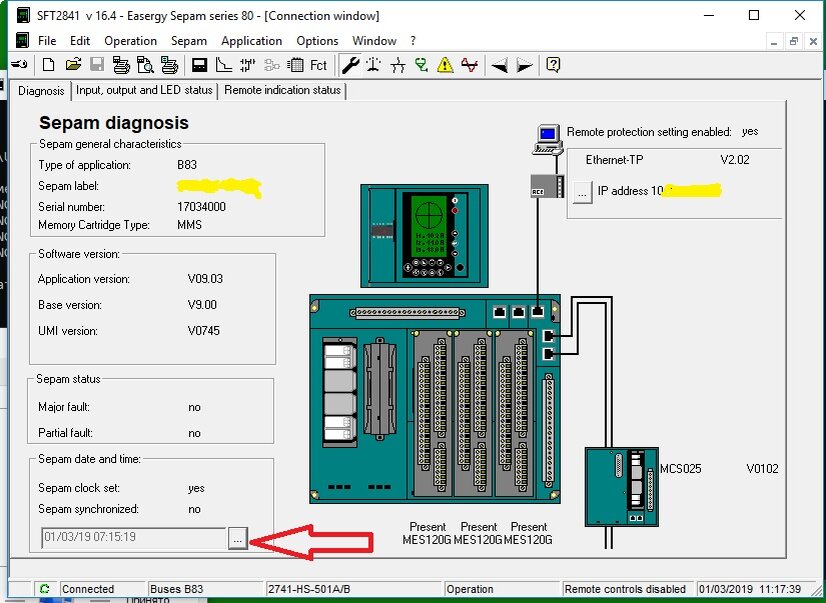Click the print preview magnifier icon

[145, 65]
